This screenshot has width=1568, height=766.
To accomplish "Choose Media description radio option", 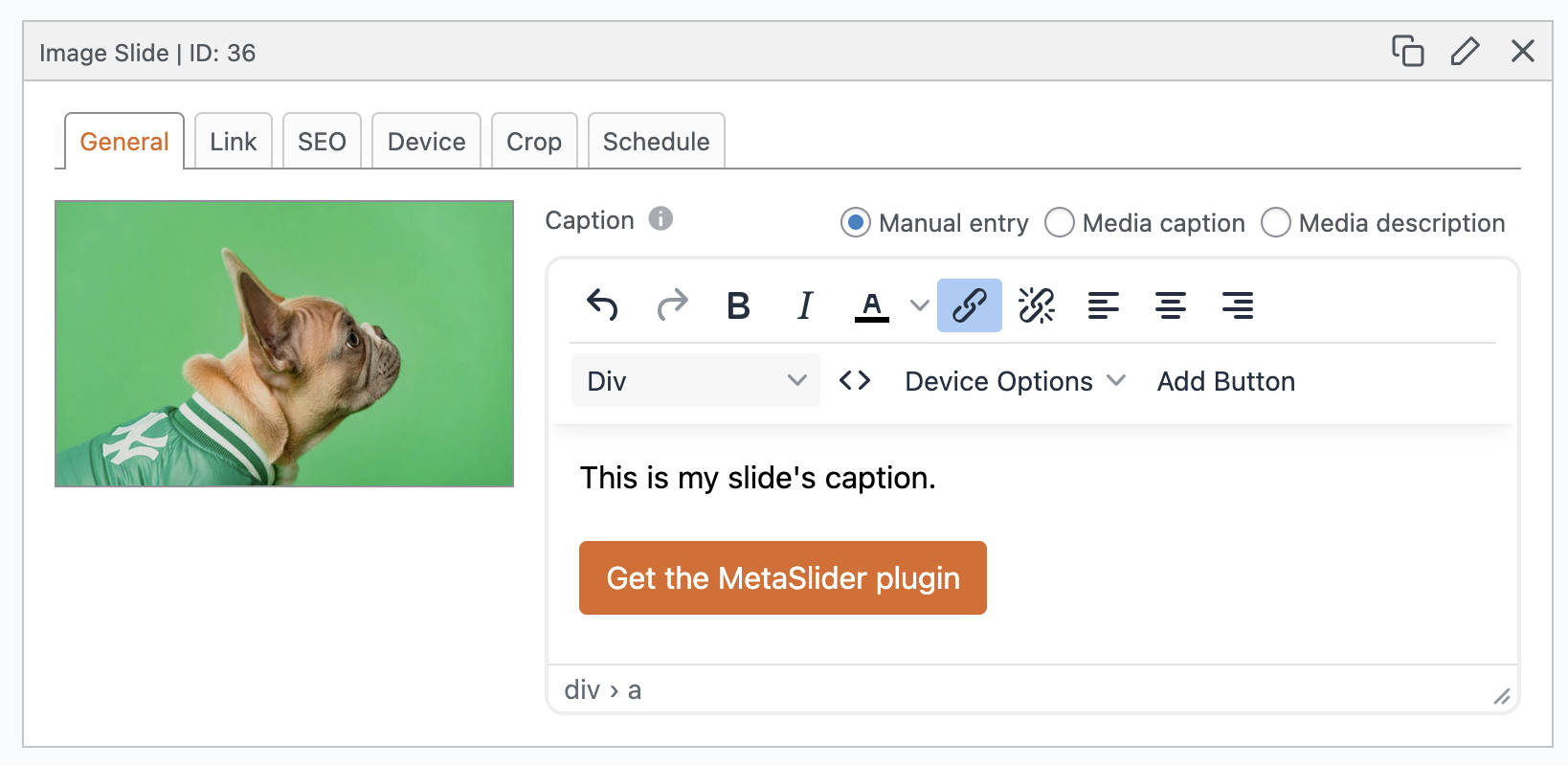I will click(1275, 223).
